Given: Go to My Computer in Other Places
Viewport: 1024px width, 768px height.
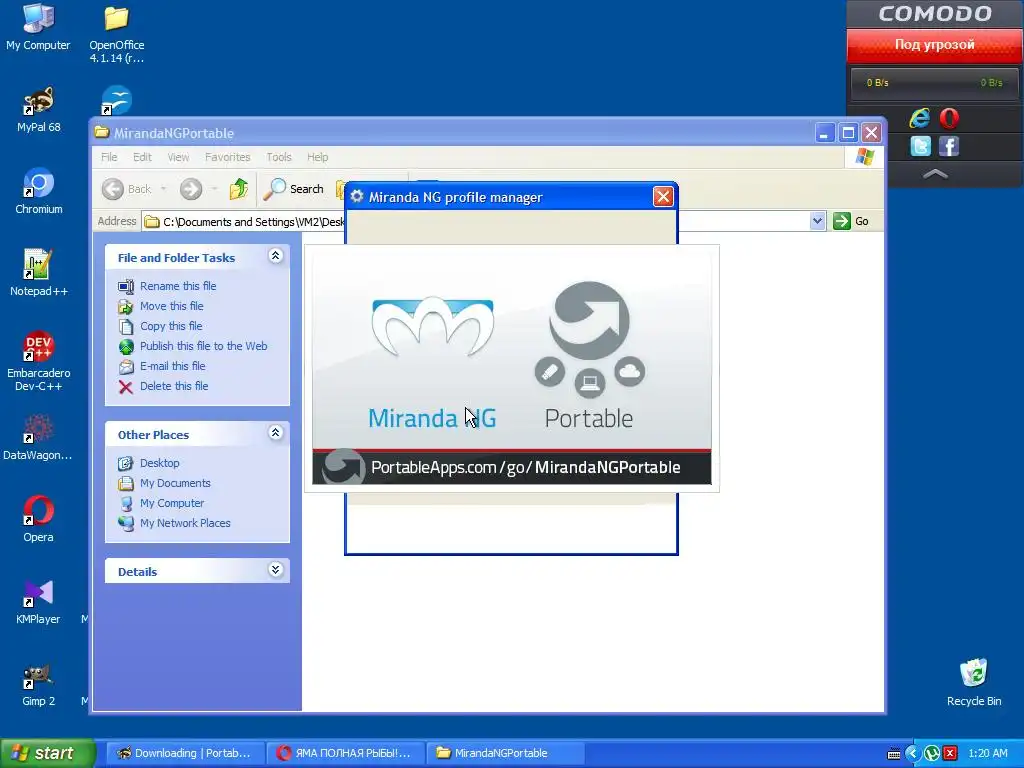Looking at the screenshot, I should tap(161, 504).
